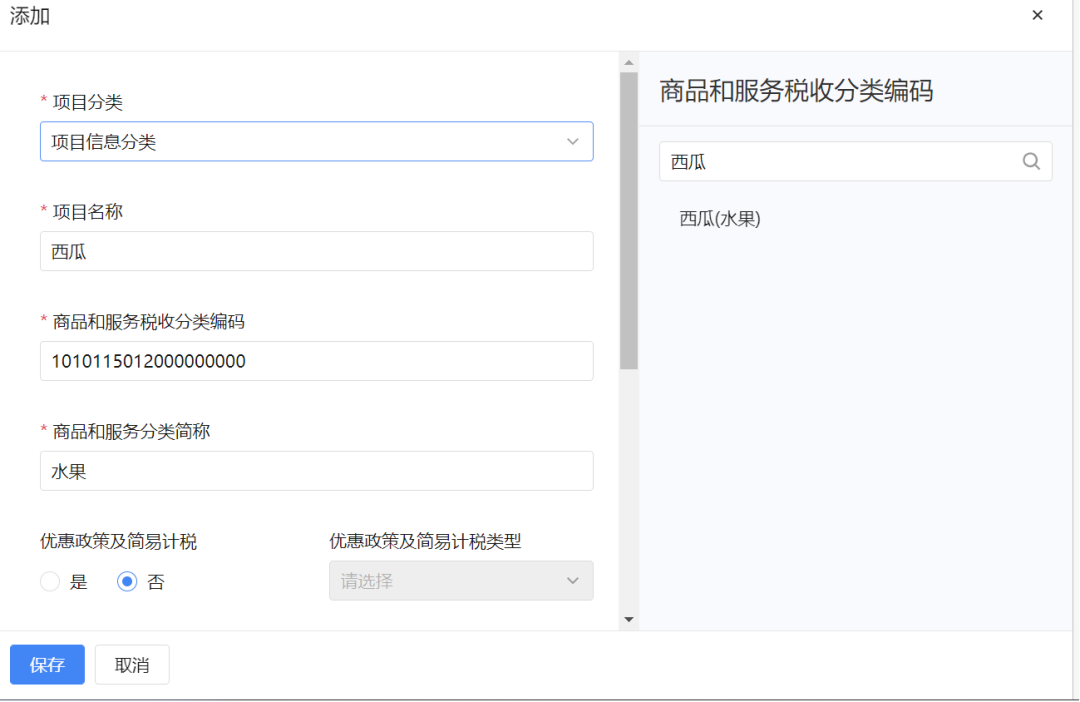1080x702 pixels.
Task: Select the 是 radio option
Action: click(50, 581)
